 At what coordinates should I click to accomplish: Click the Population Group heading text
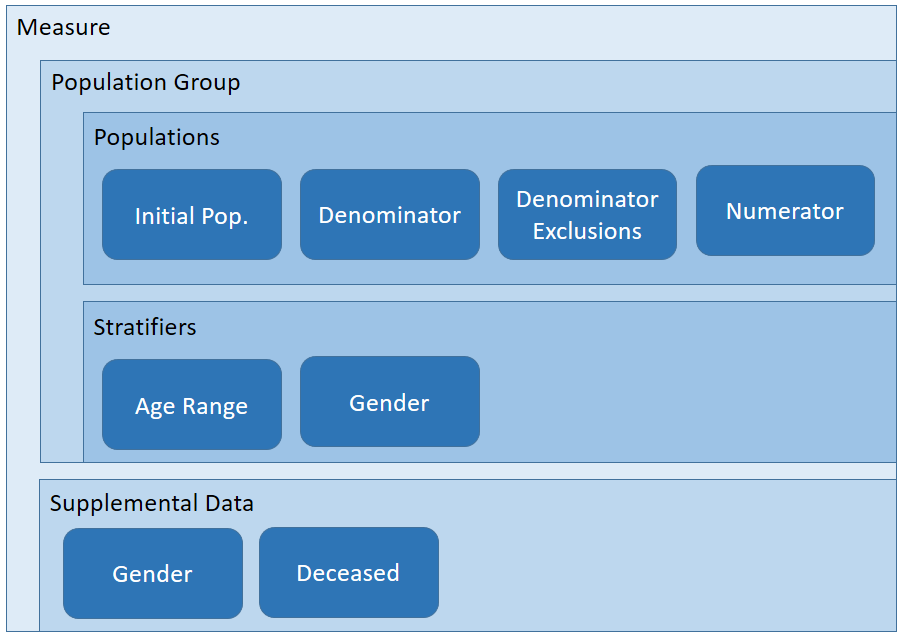(x=145, y=82)
